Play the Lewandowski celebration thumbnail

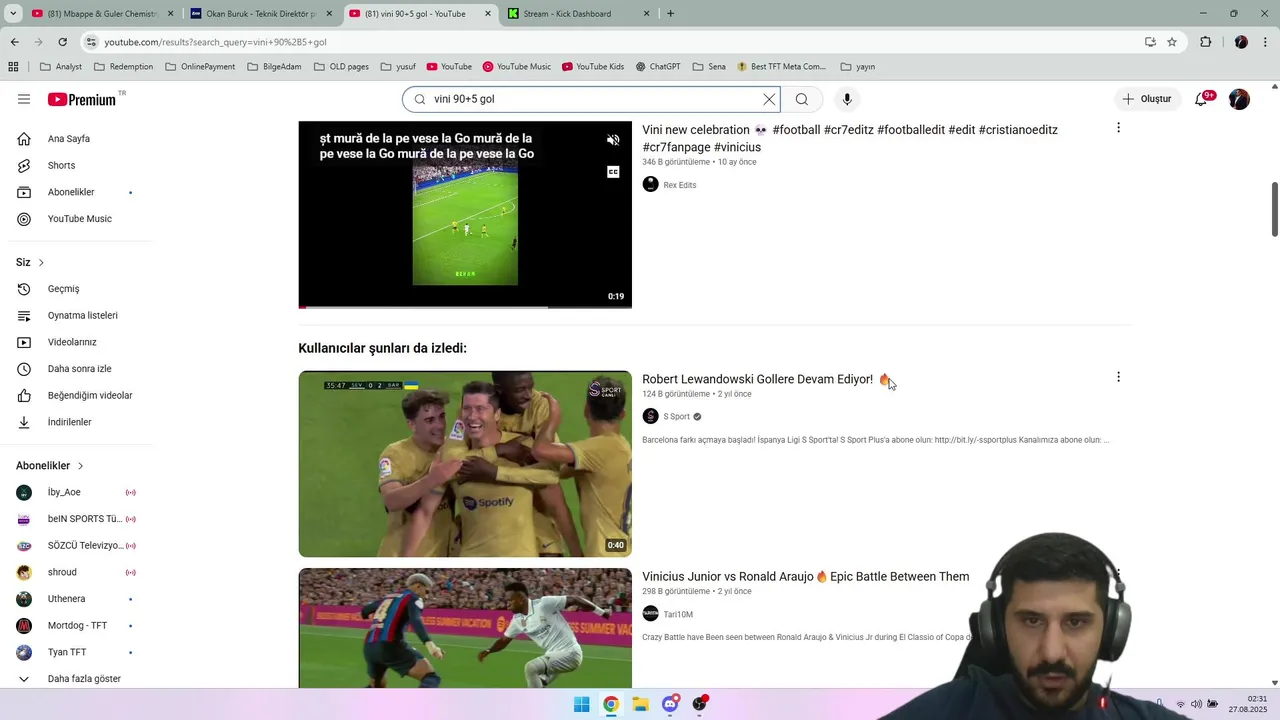[465, 464]
